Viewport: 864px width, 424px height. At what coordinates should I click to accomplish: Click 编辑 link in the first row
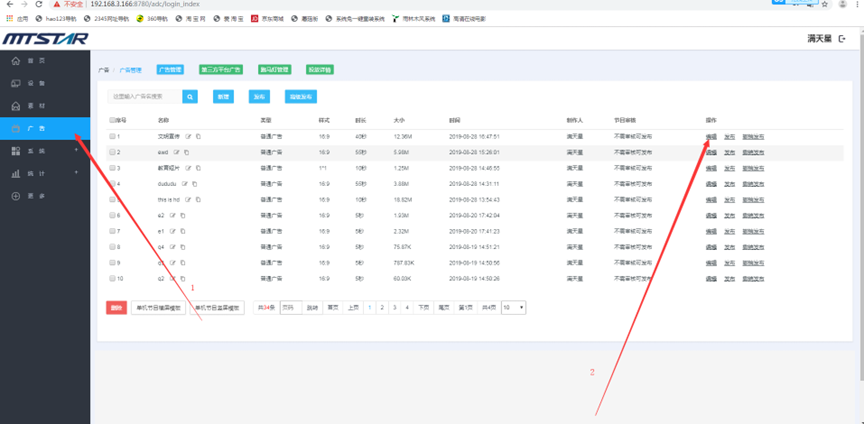pyautogui.click(x=711, y=136)
